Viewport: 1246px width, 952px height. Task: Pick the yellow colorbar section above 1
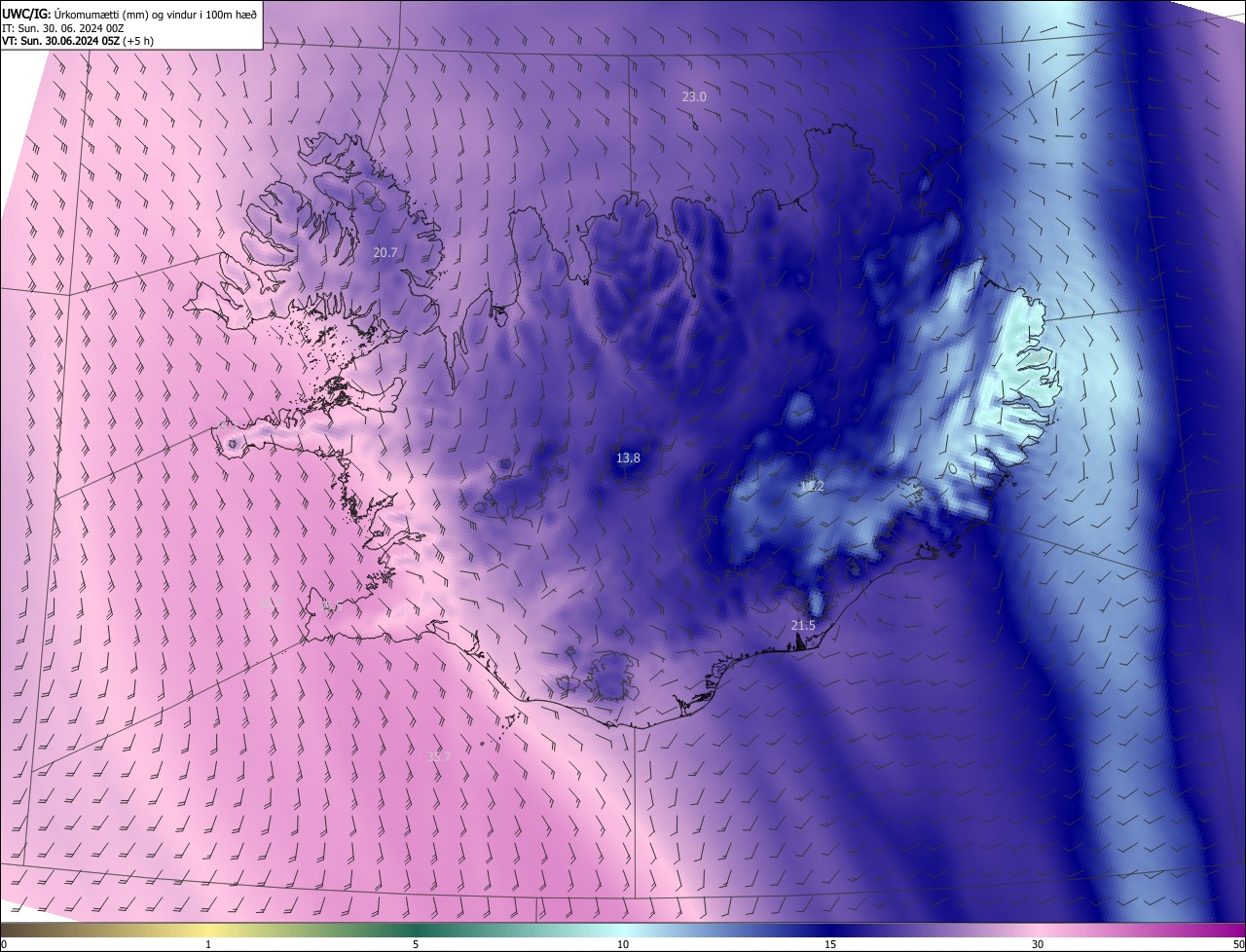208,930
